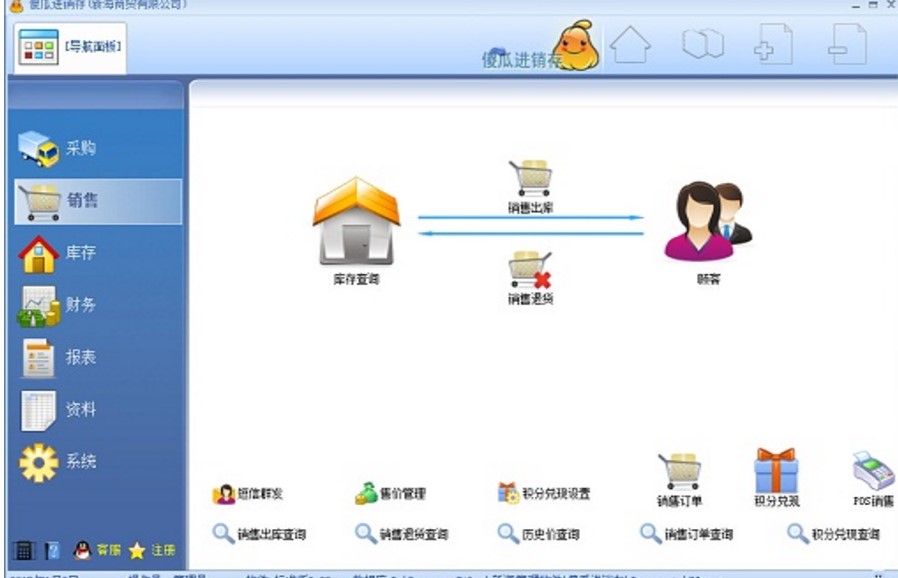Open 销售出库查询 search link
This screenshot has height=578, width=898.
259,534
